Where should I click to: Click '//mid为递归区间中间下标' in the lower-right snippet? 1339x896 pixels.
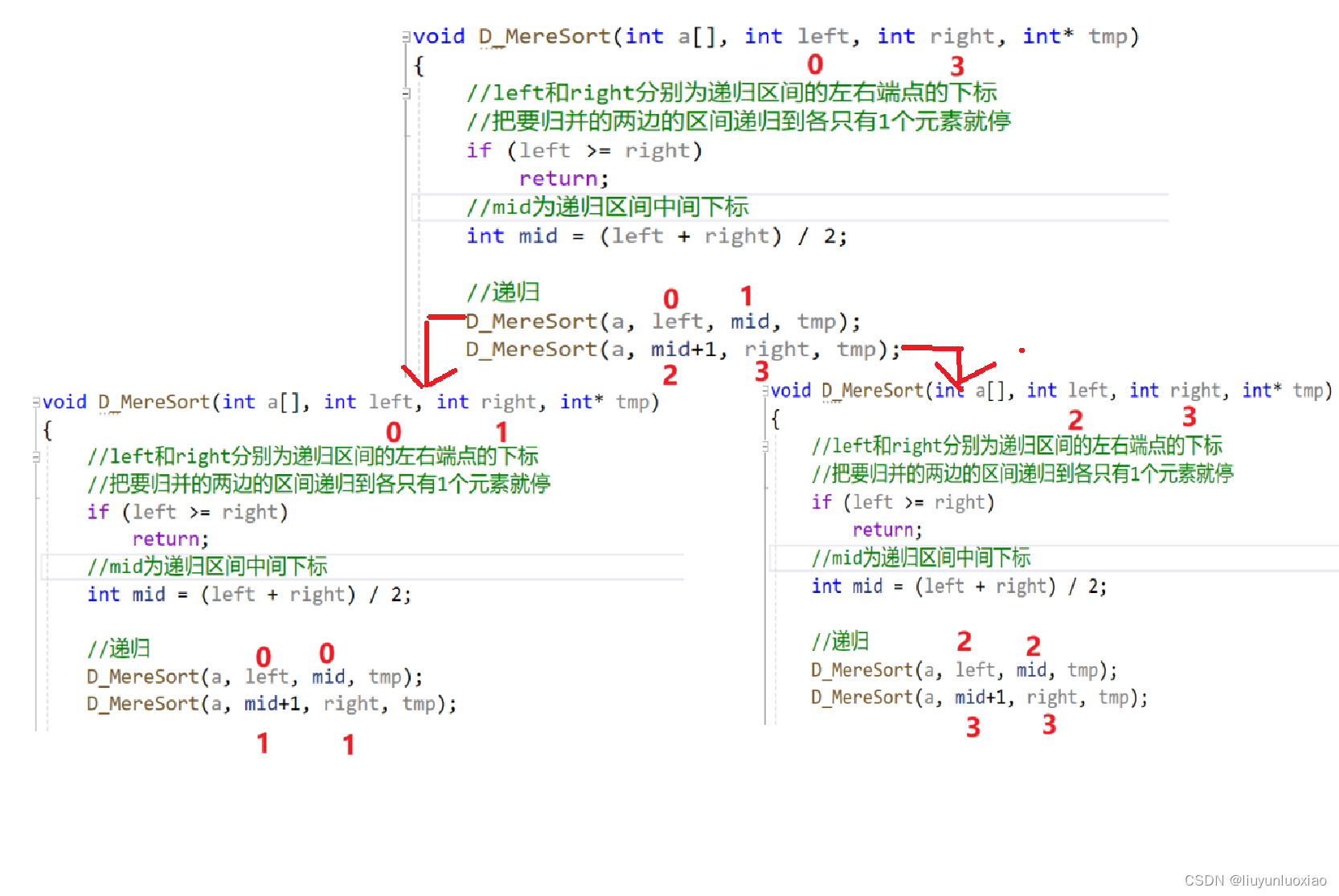tap(921, 558)
